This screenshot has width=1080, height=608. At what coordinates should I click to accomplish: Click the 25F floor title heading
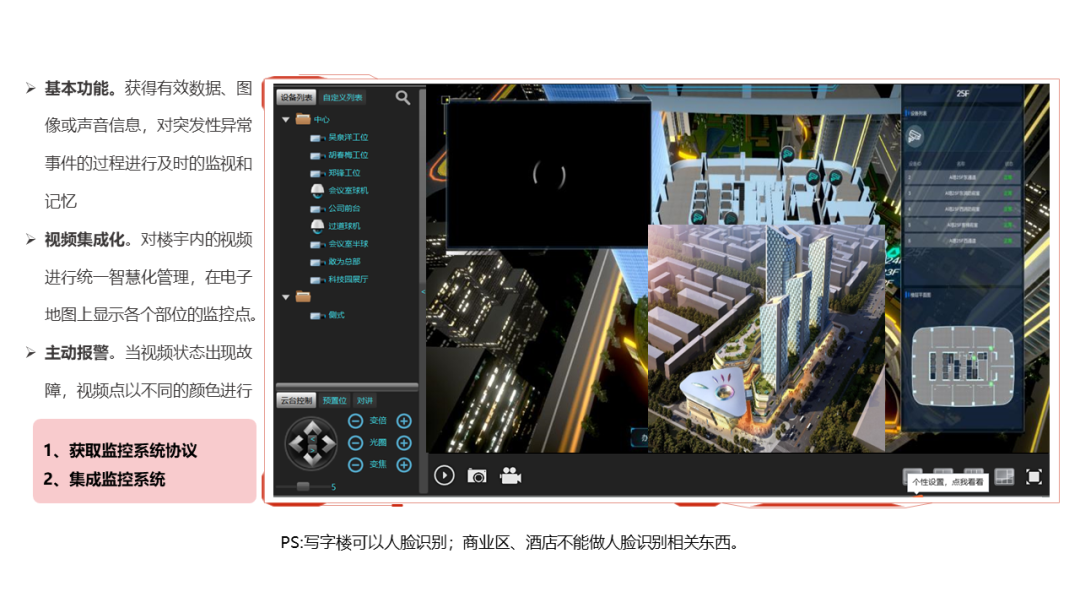pos(962,94)
